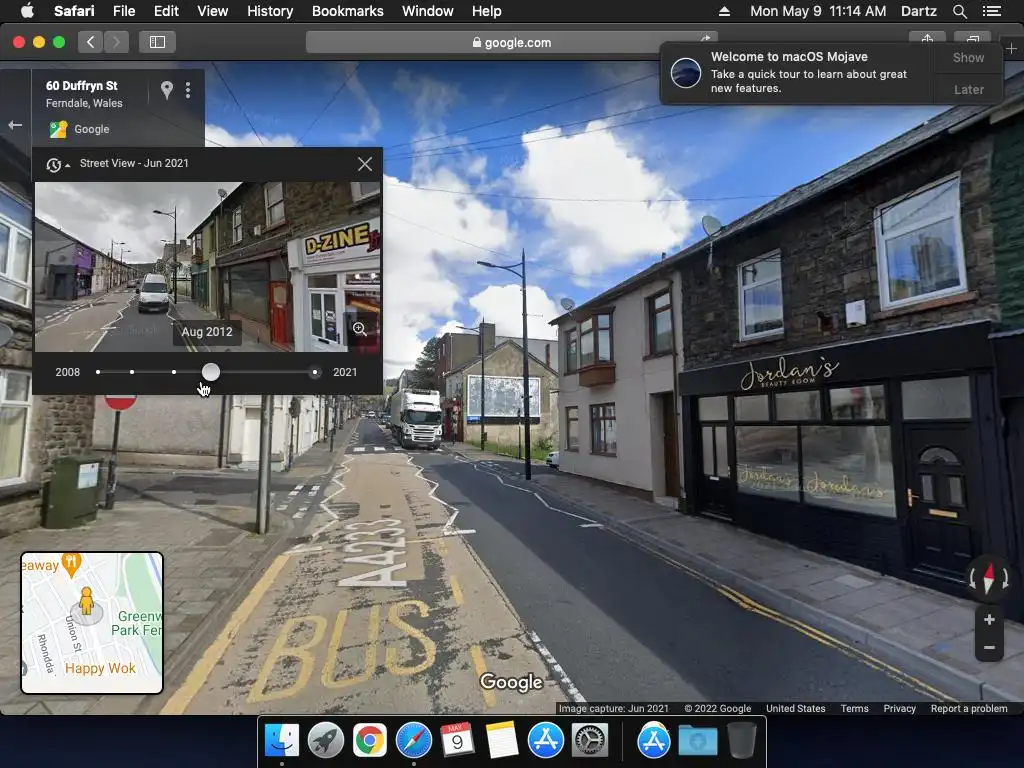Open the File menu
Image resolution: width=1024 pixels, height=768 pixels.
click(123, 11)
